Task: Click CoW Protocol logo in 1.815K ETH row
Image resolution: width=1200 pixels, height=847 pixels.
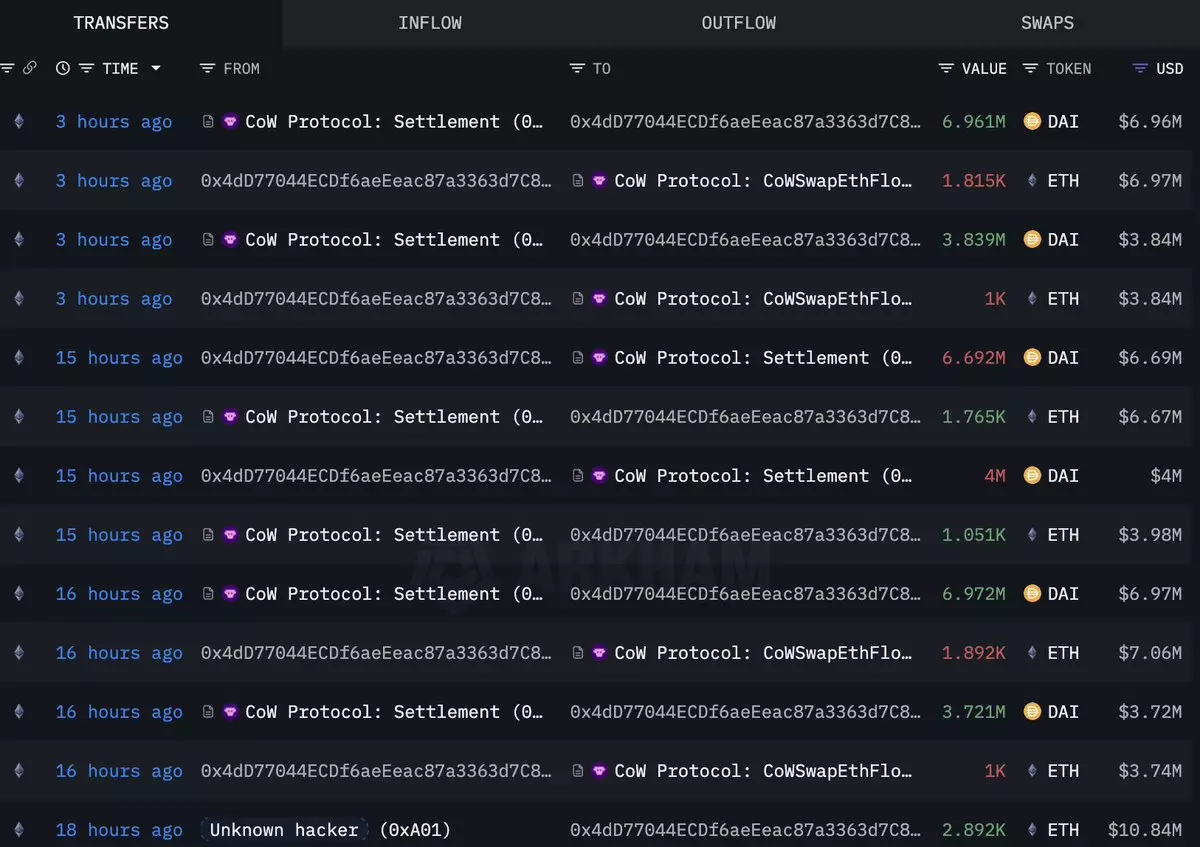Action: 599,180
